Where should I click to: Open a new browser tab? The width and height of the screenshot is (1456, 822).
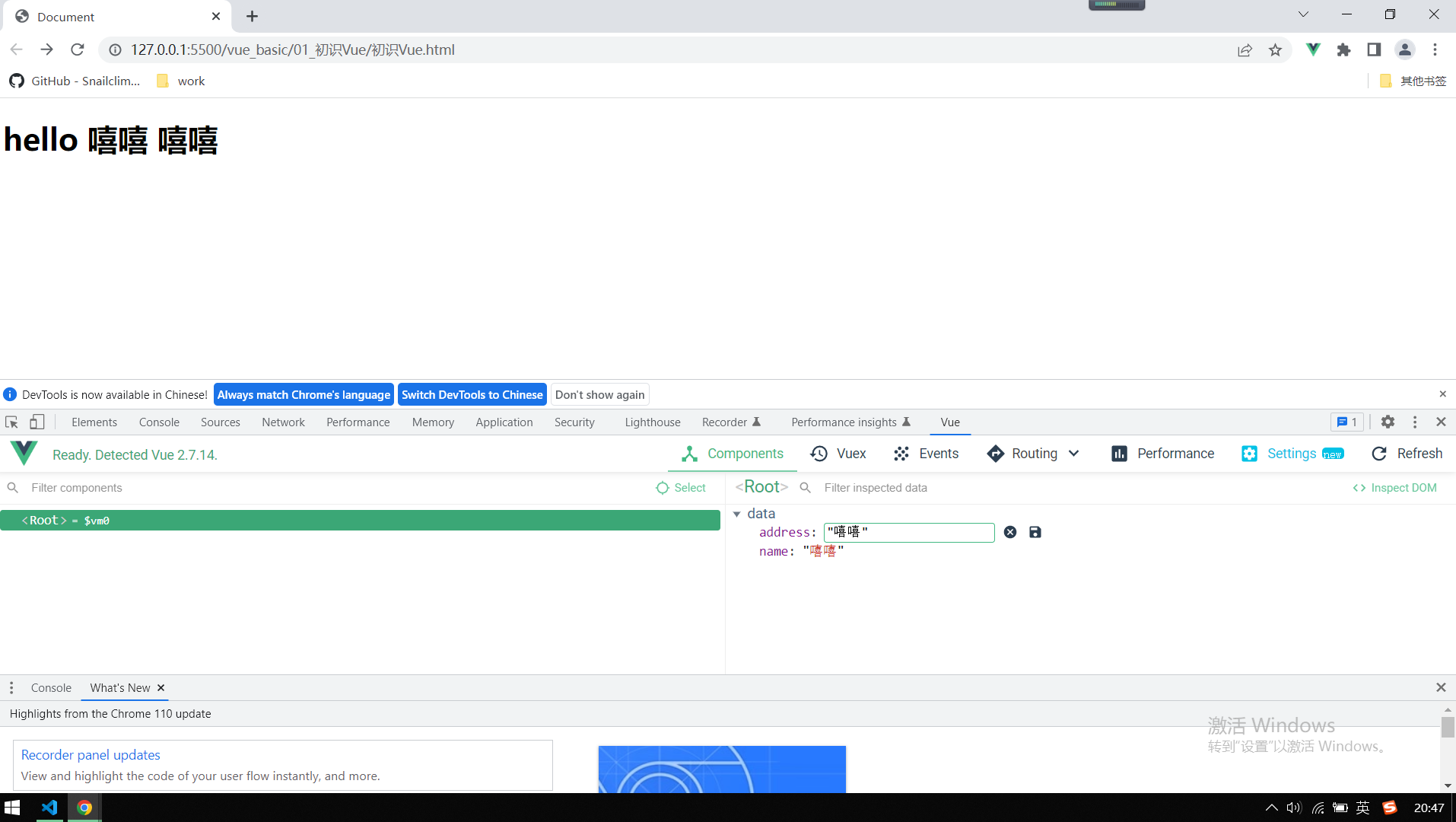[253, 16]
